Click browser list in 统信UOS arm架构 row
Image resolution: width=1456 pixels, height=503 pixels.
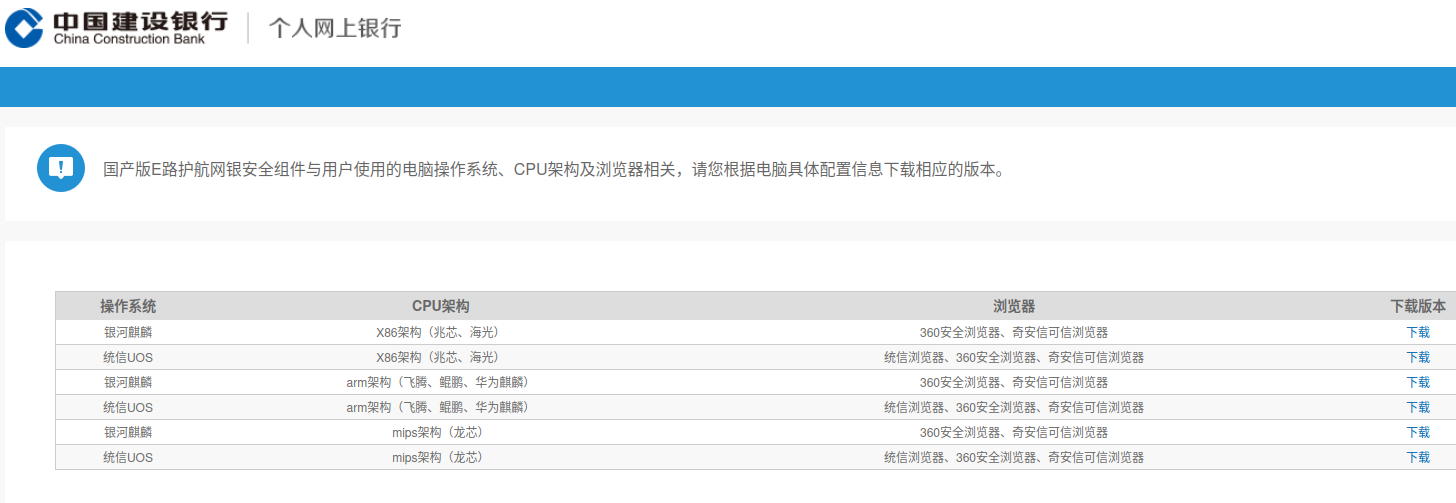(1014, 408)
